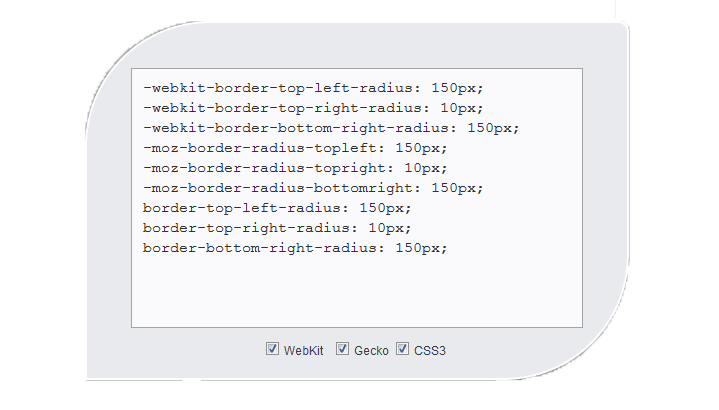Image resolution: width=719 pixels, height=410 pixels.
Task: Click the -webkit-border-bottom-right-radius code line
Action: (x=331, y=128)
